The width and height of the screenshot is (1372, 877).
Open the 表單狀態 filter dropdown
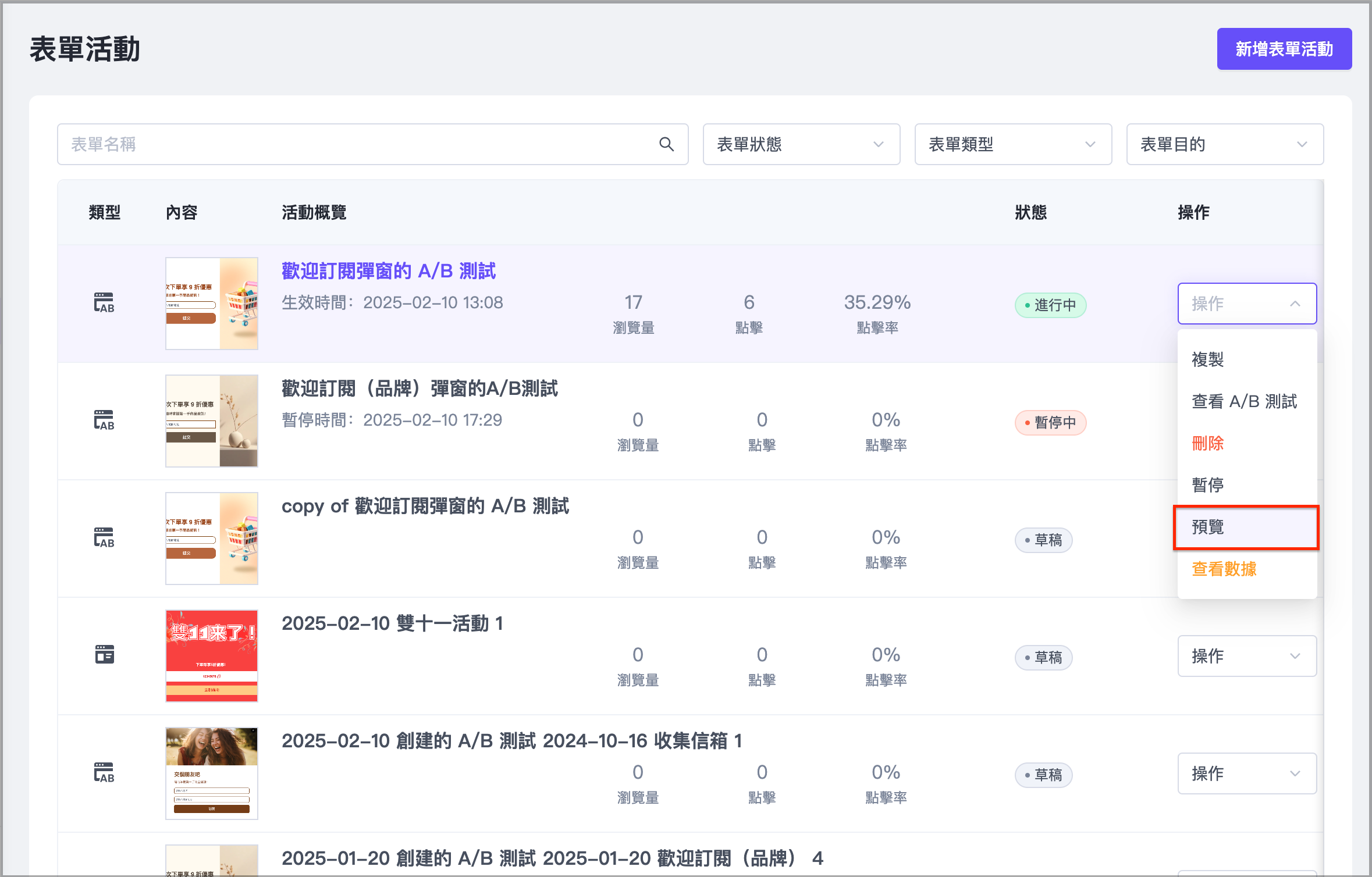(x=801, y=144)
